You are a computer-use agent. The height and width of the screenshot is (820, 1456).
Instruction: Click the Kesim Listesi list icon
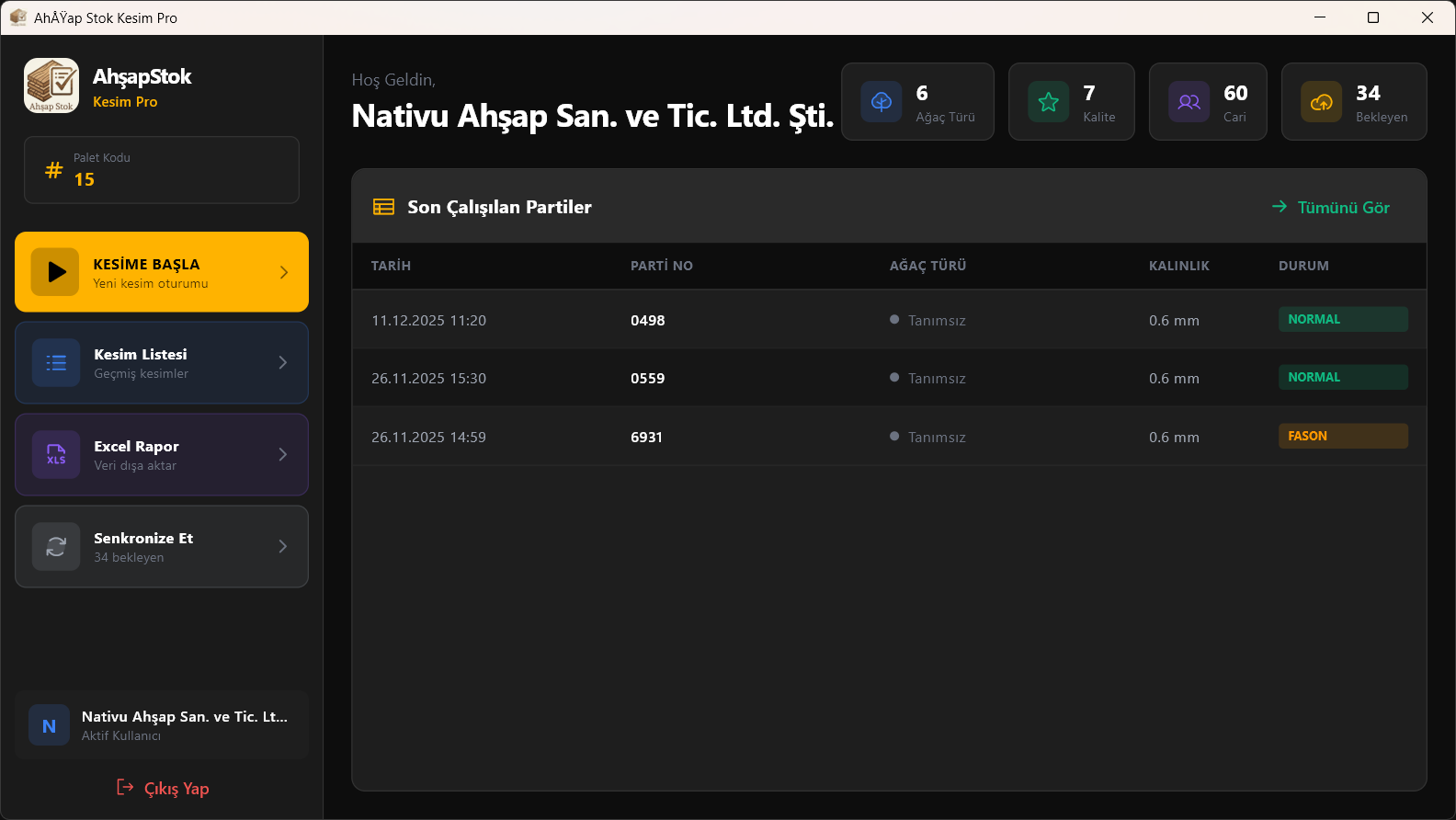click(56, 363)
